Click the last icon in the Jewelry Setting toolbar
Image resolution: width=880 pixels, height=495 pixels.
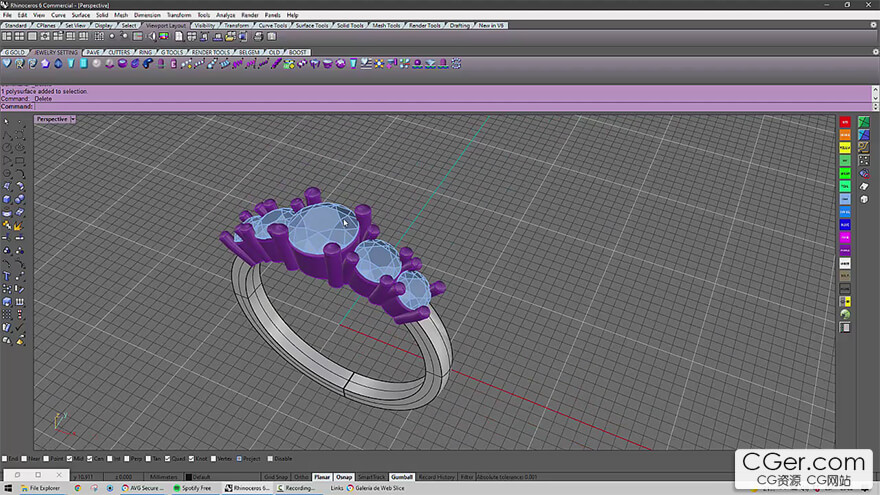456,64
